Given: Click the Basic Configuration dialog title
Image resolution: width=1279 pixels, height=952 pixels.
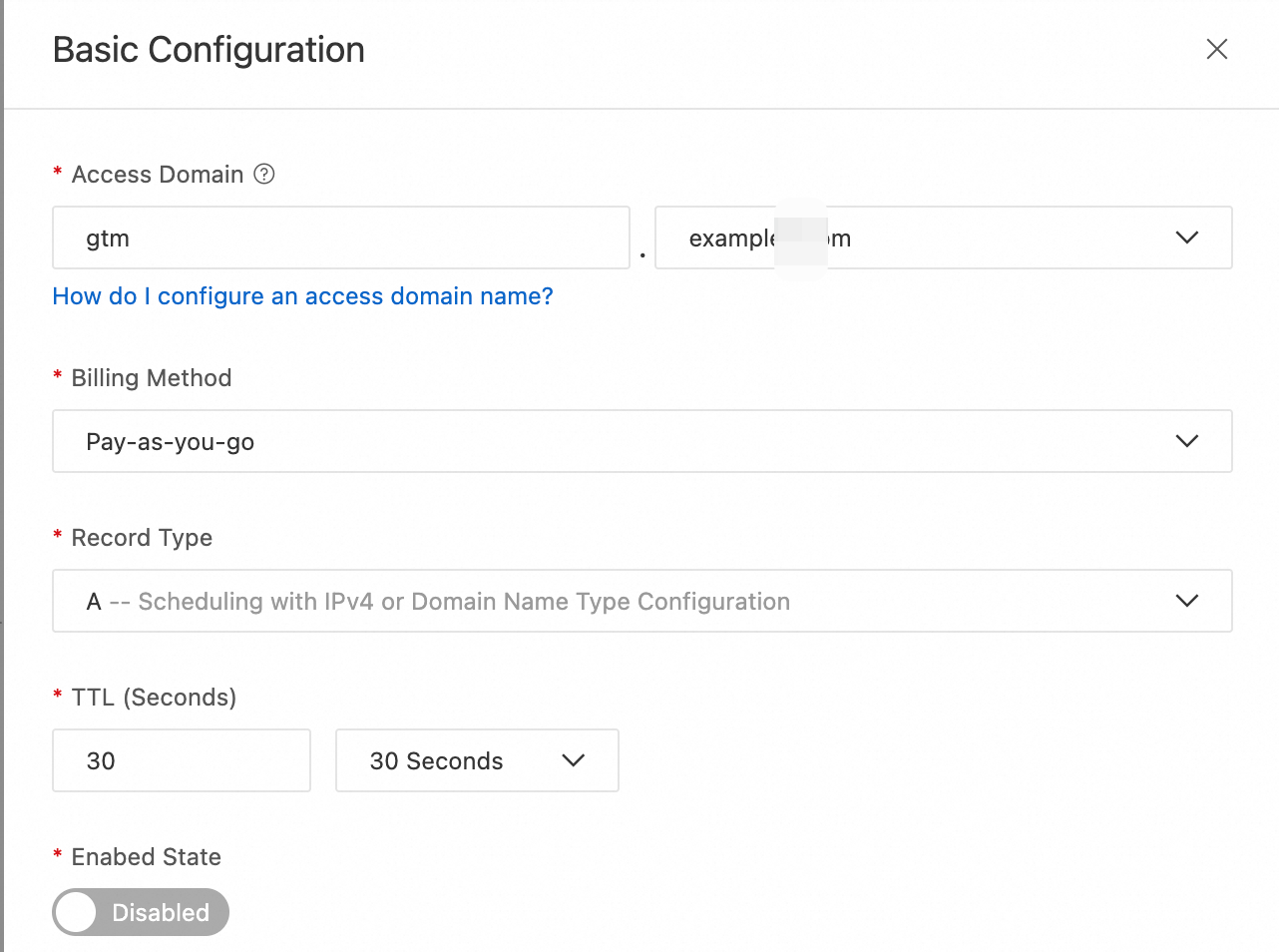Looking at the screenshot, I should (x=209, y=50).
